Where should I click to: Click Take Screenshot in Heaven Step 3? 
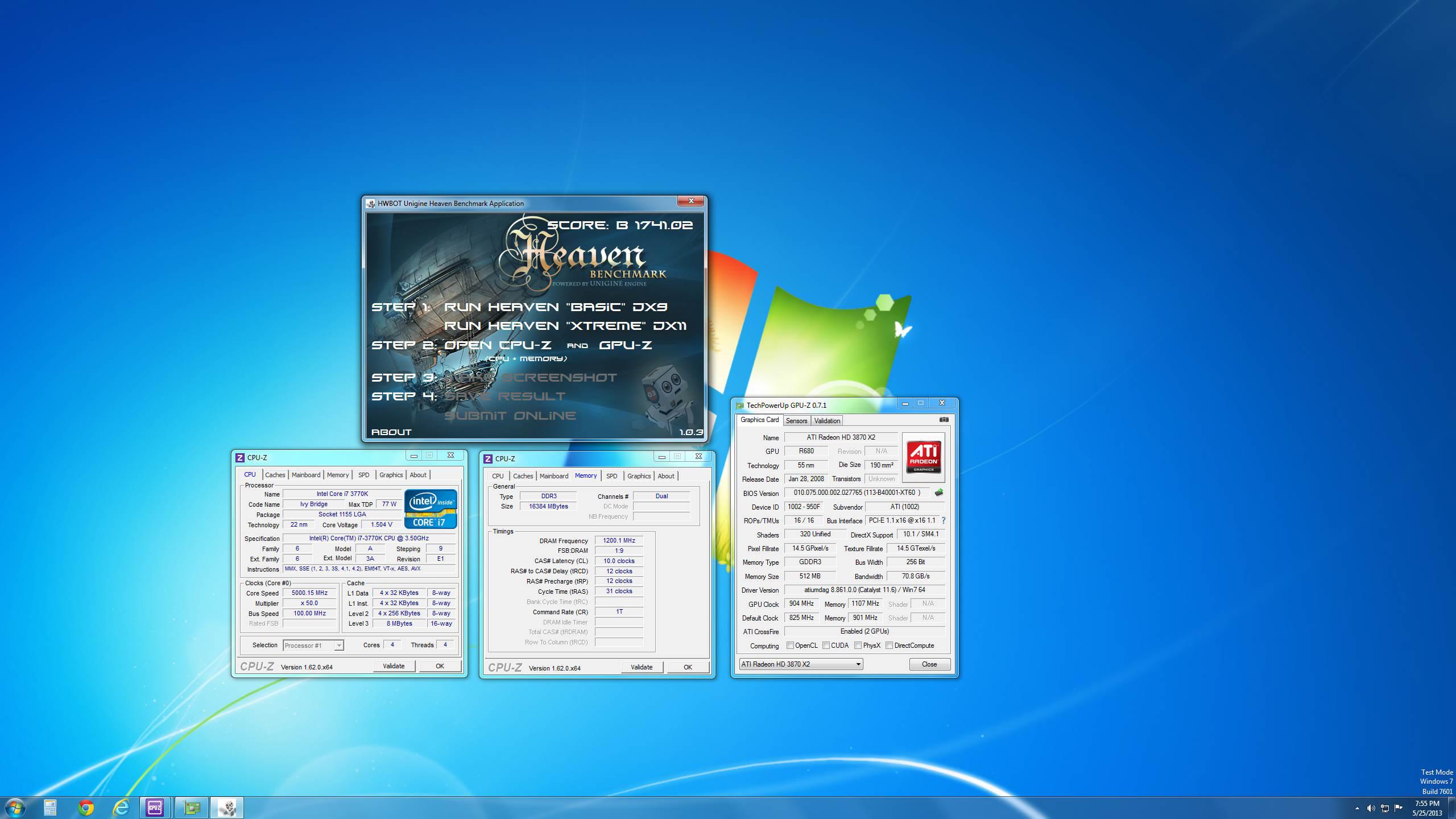531,378
